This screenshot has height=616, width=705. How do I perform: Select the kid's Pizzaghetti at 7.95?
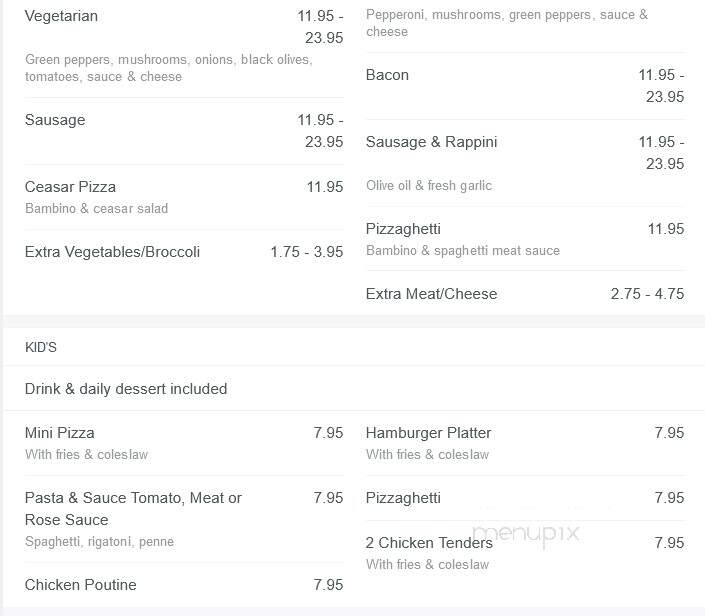pos(525,498)
